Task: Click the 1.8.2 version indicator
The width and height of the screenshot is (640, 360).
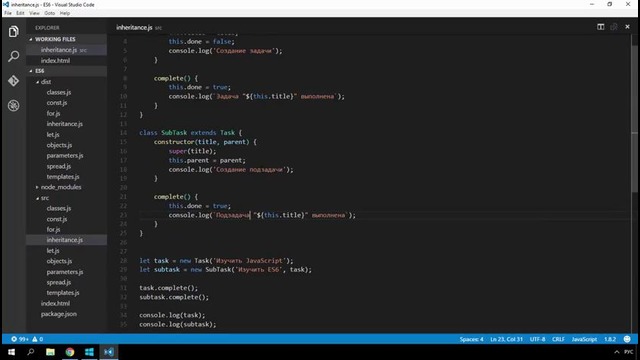Action: point(610,339)
